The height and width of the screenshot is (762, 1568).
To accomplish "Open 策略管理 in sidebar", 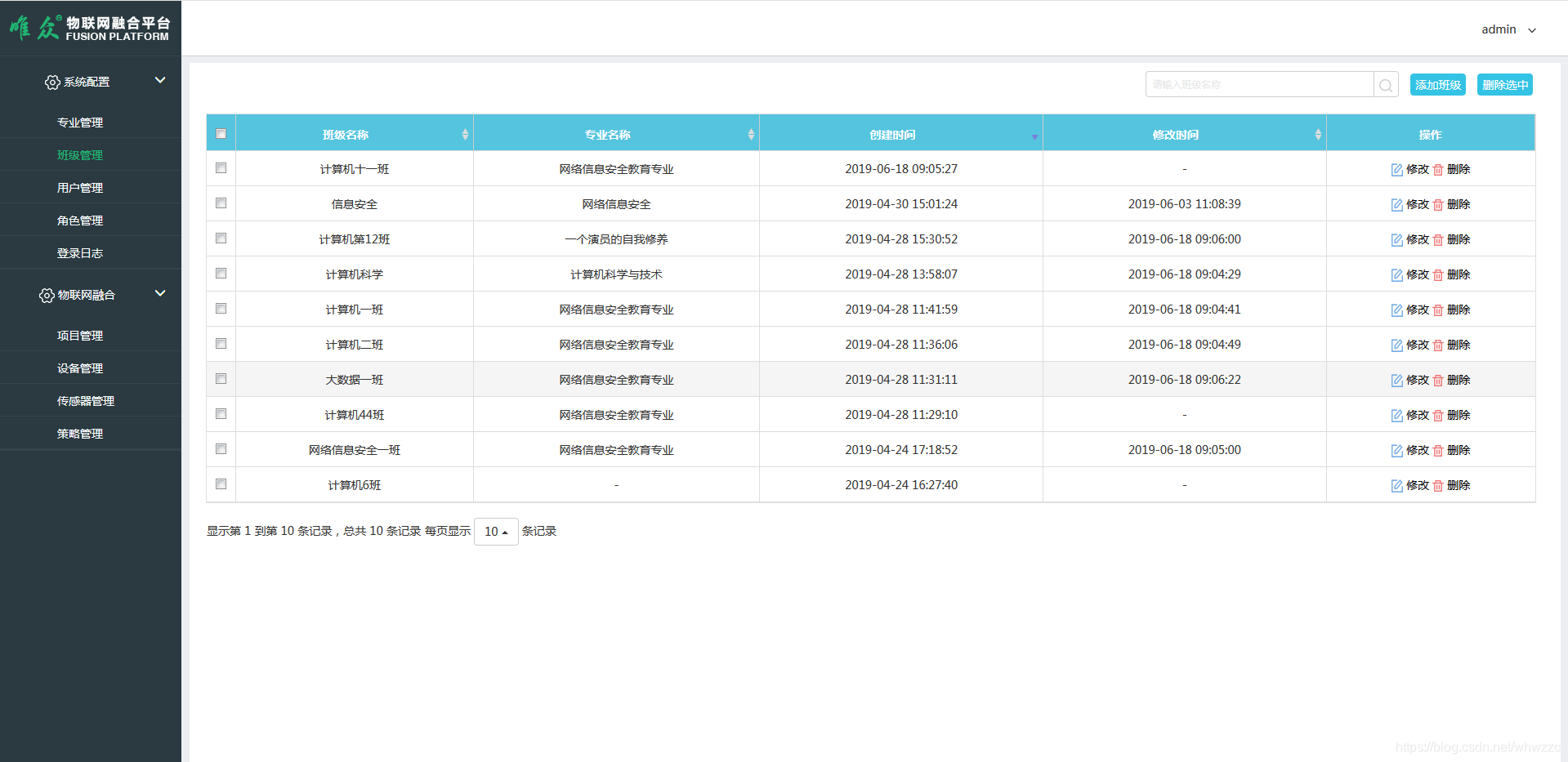I will [80, 434].
